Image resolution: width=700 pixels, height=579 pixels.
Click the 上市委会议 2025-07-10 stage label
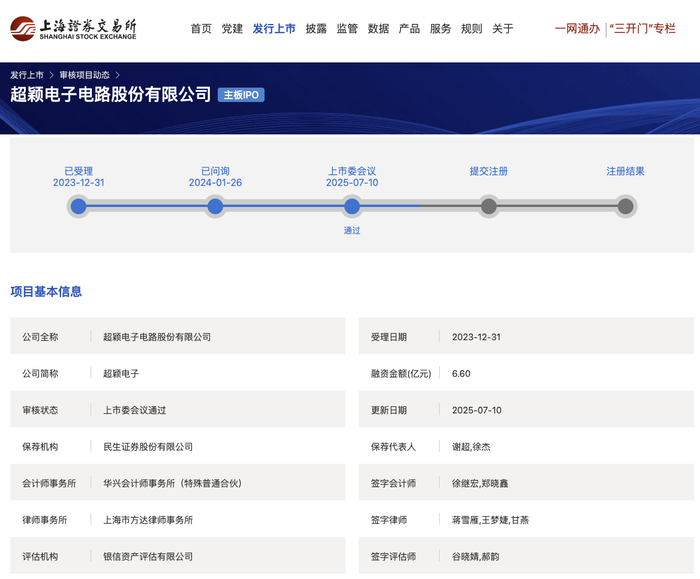pyautogui.click(x=352, y=177)
